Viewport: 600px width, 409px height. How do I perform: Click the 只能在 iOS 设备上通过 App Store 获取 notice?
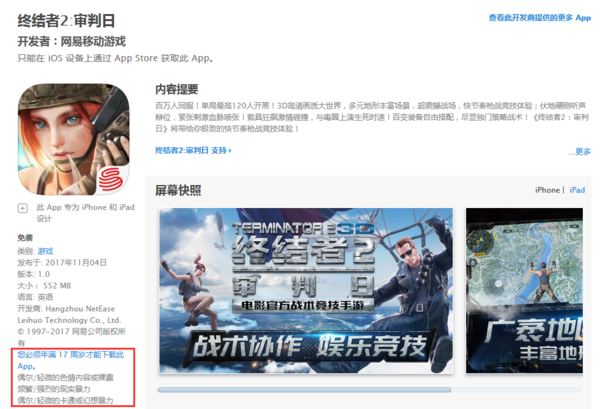[x=115, y=58]
